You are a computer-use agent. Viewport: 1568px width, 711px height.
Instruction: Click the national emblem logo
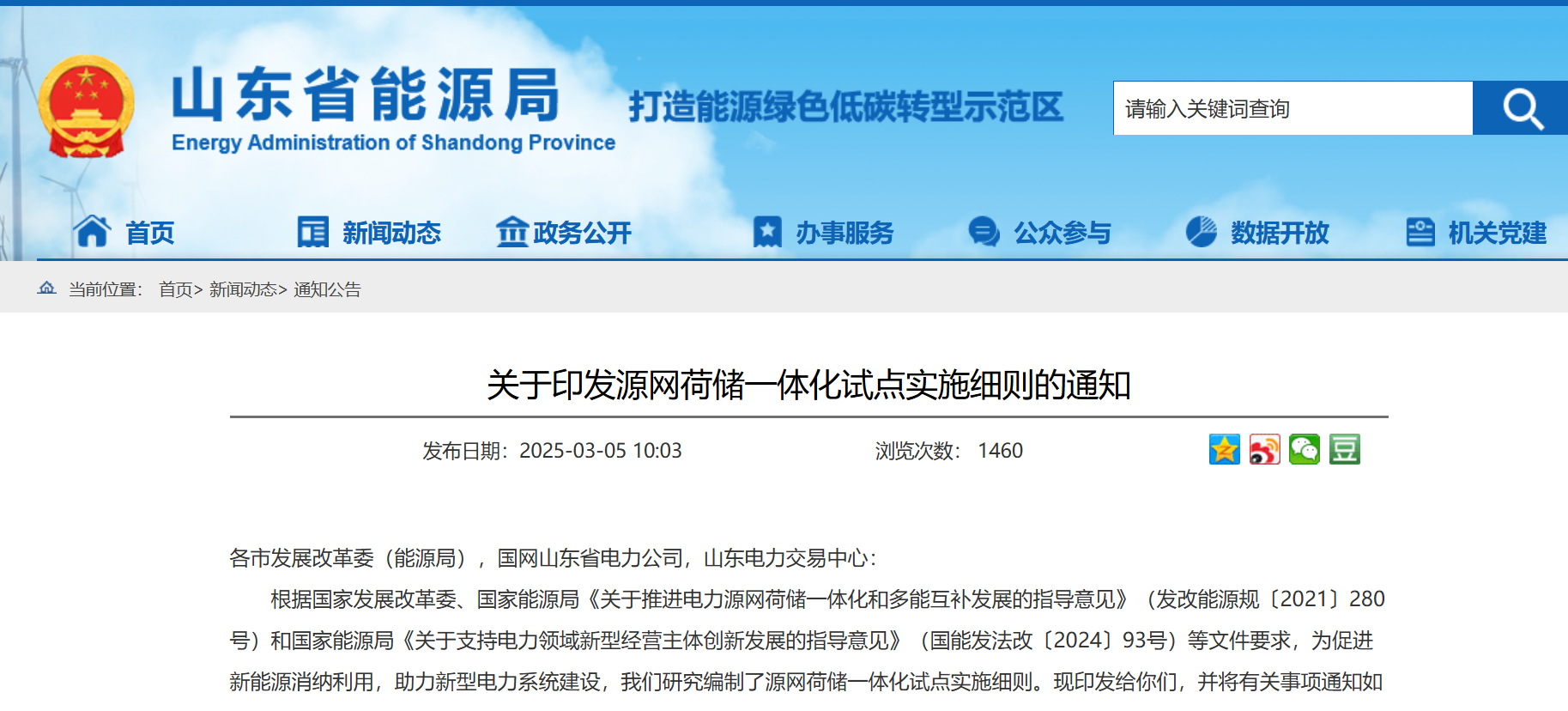click(x=86, y=107)
